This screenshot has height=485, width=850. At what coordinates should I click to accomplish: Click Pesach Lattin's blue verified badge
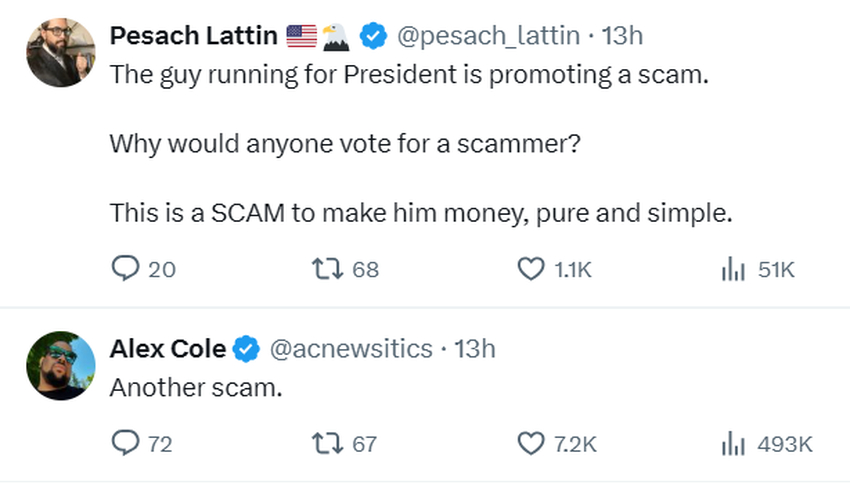point(373,36)
